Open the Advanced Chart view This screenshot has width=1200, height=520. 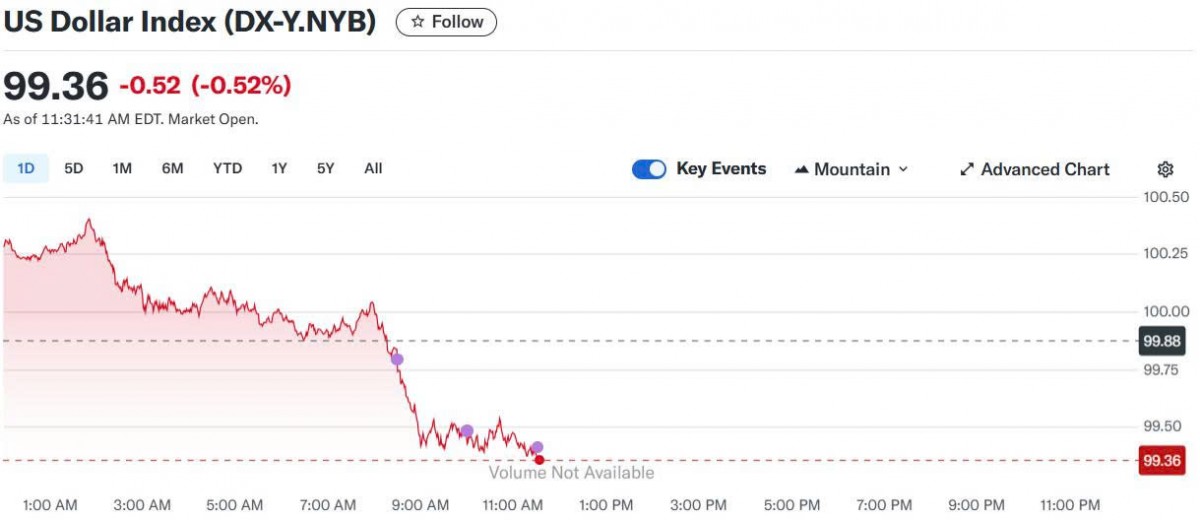(x=1034, y=169)
